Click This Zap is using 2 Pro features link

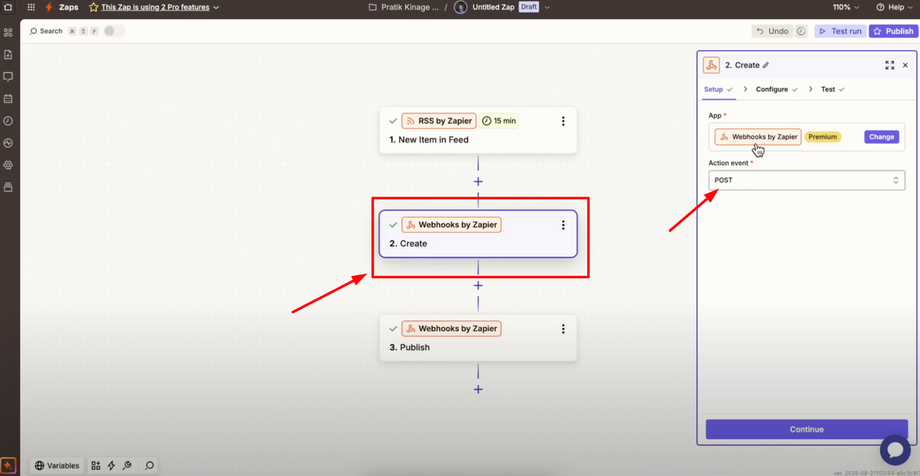[x=155, y=7]
